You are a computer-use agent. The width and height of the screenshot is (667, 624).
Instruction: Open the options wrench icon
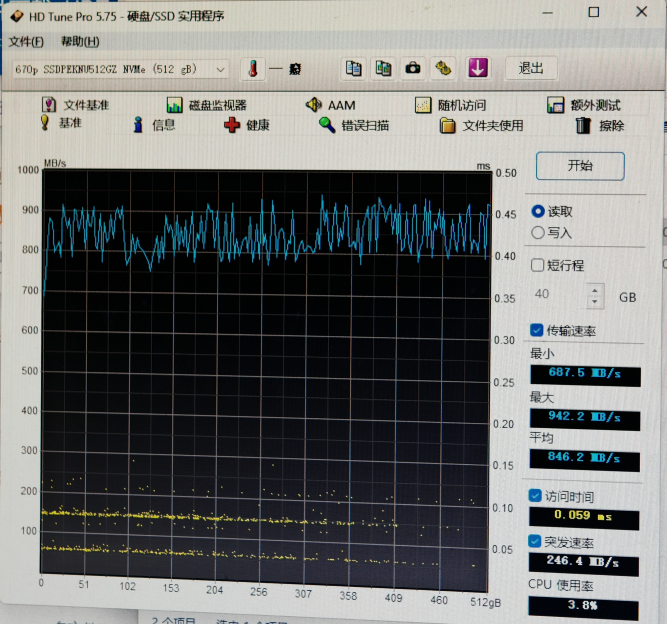point(442,68)
